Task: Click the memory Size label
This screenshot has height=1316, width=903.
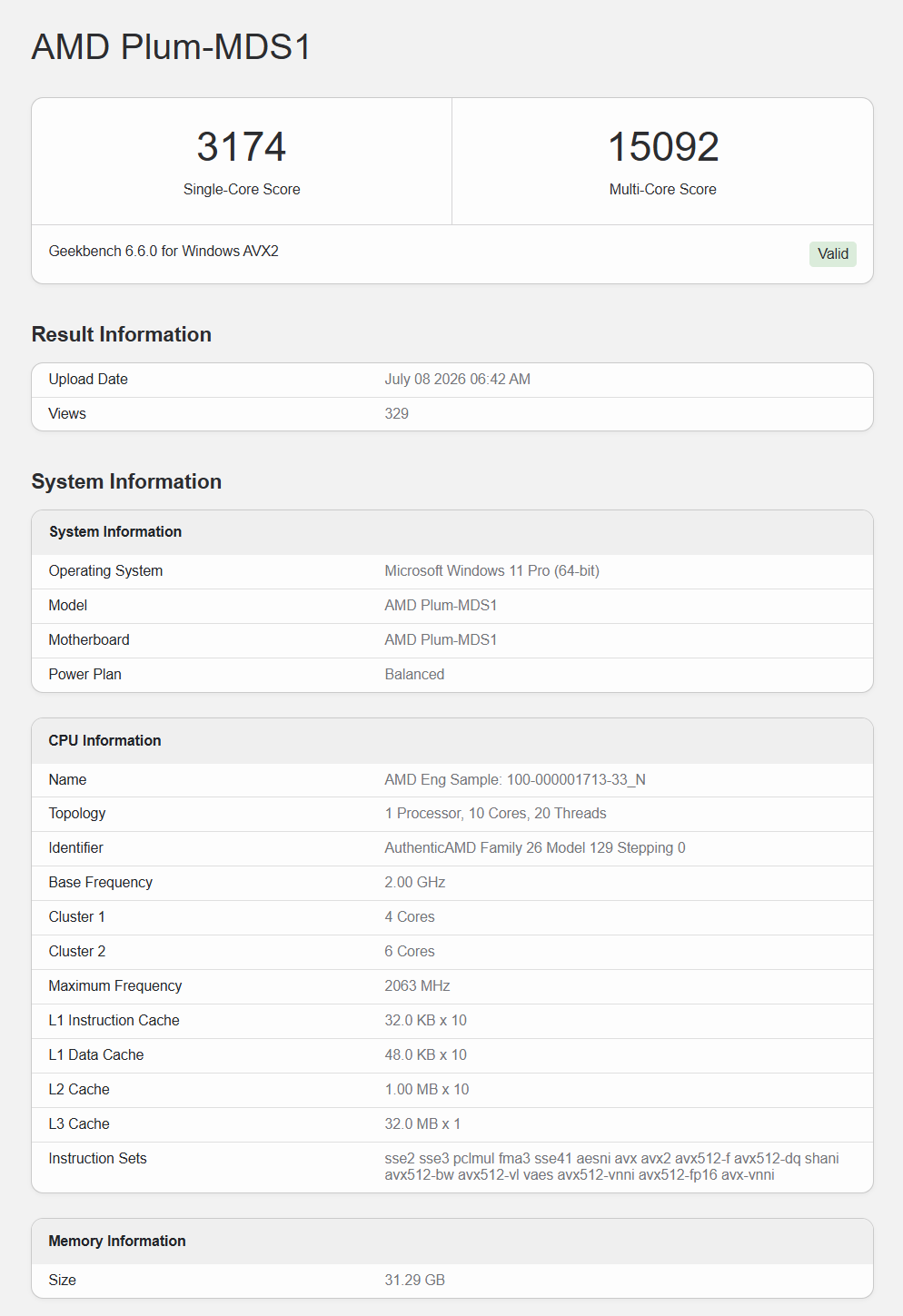Action: tap(63, 1280)
